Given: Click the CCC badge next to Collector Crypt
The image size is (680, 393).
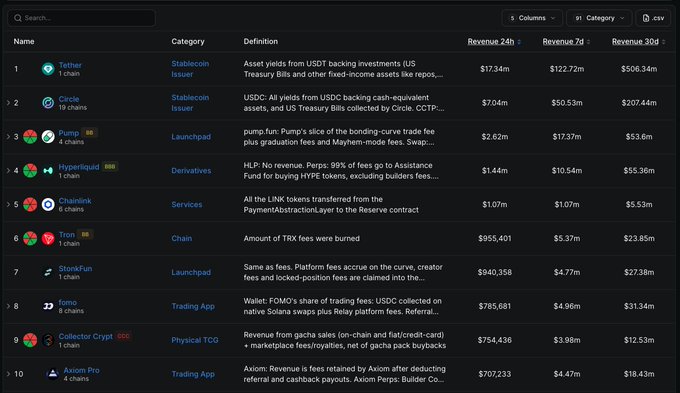Looking at the screenshot, I should click(123, 336).
